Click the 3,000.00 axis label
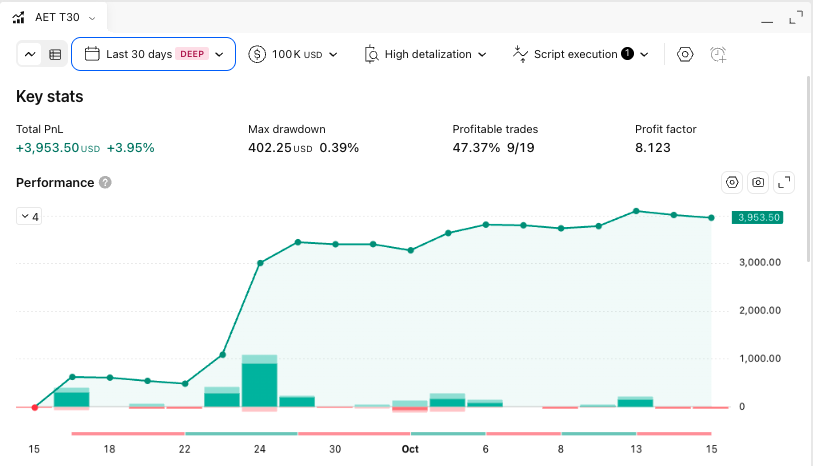The image size is (813, 466). click(x=760, y=262)
